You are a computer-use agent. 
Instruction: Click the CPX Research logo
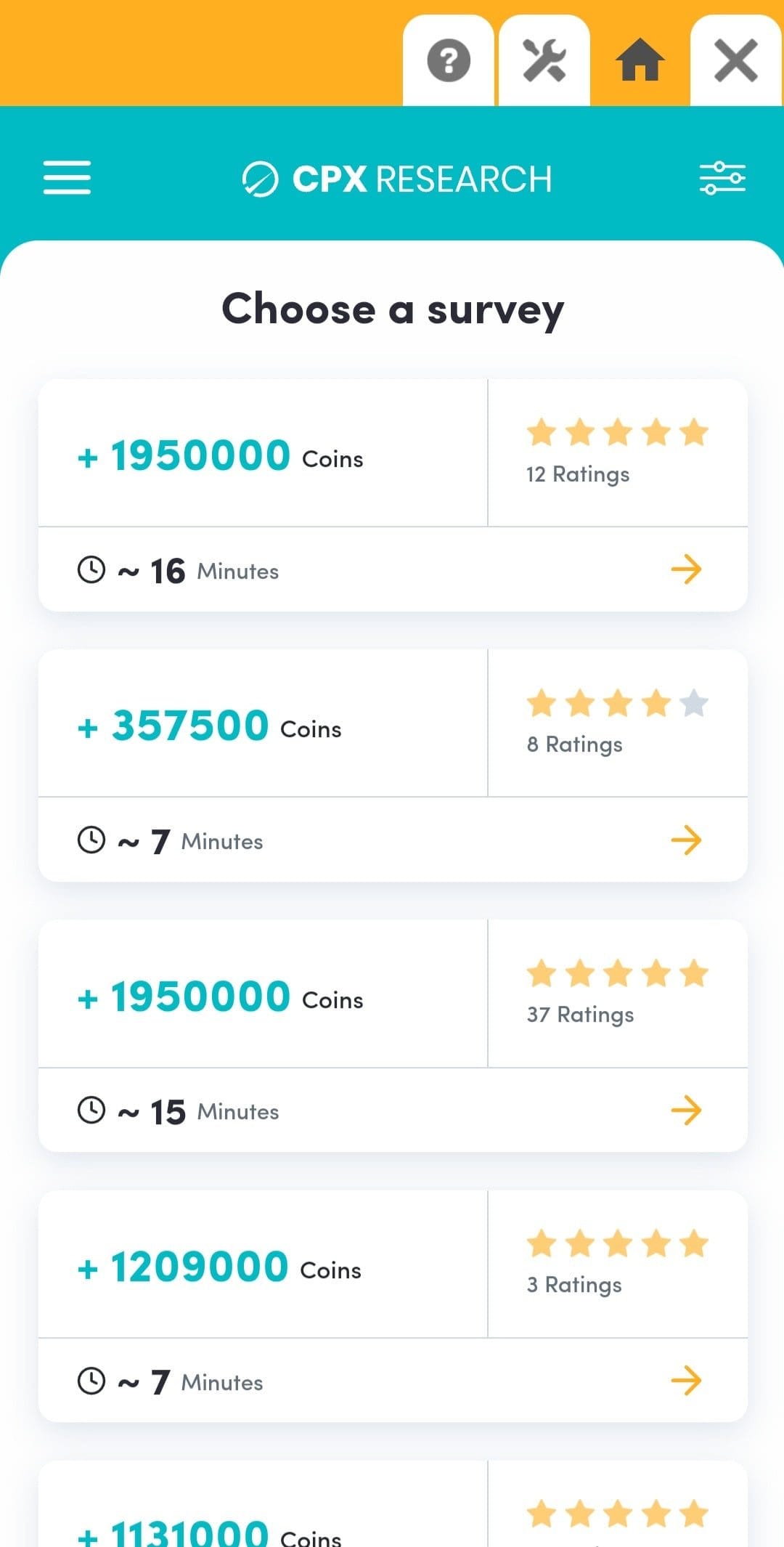[397, 179]
